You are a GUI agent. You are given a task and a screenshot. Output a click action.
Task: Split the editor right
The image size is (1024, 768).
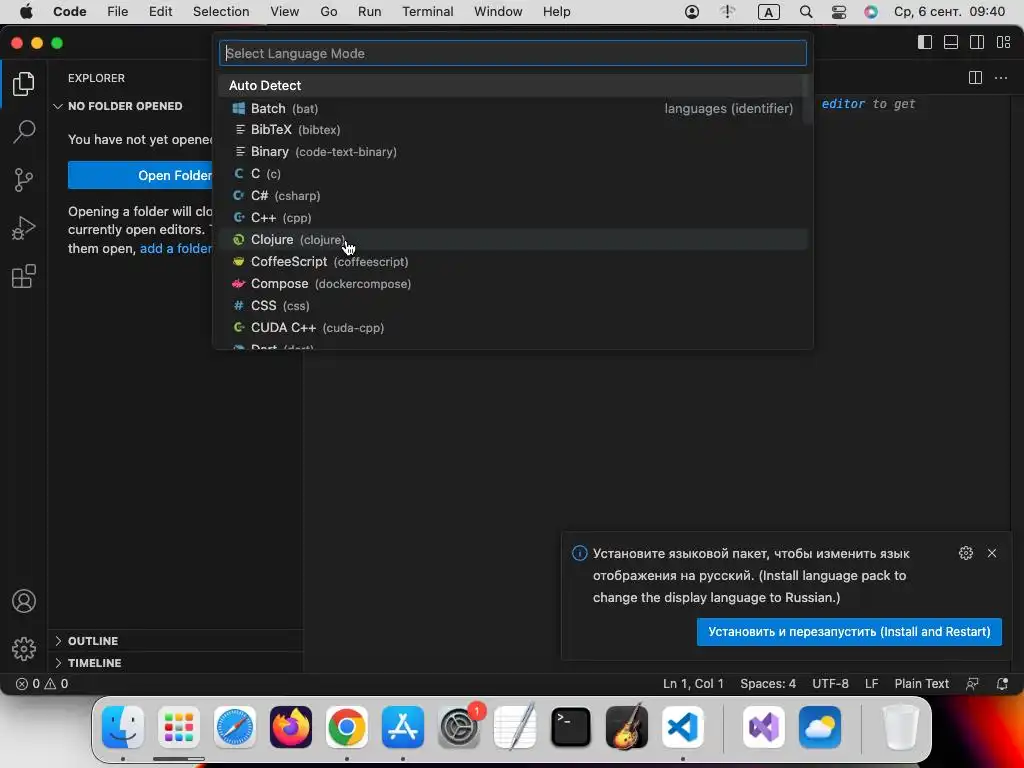(x=975, y=78)
